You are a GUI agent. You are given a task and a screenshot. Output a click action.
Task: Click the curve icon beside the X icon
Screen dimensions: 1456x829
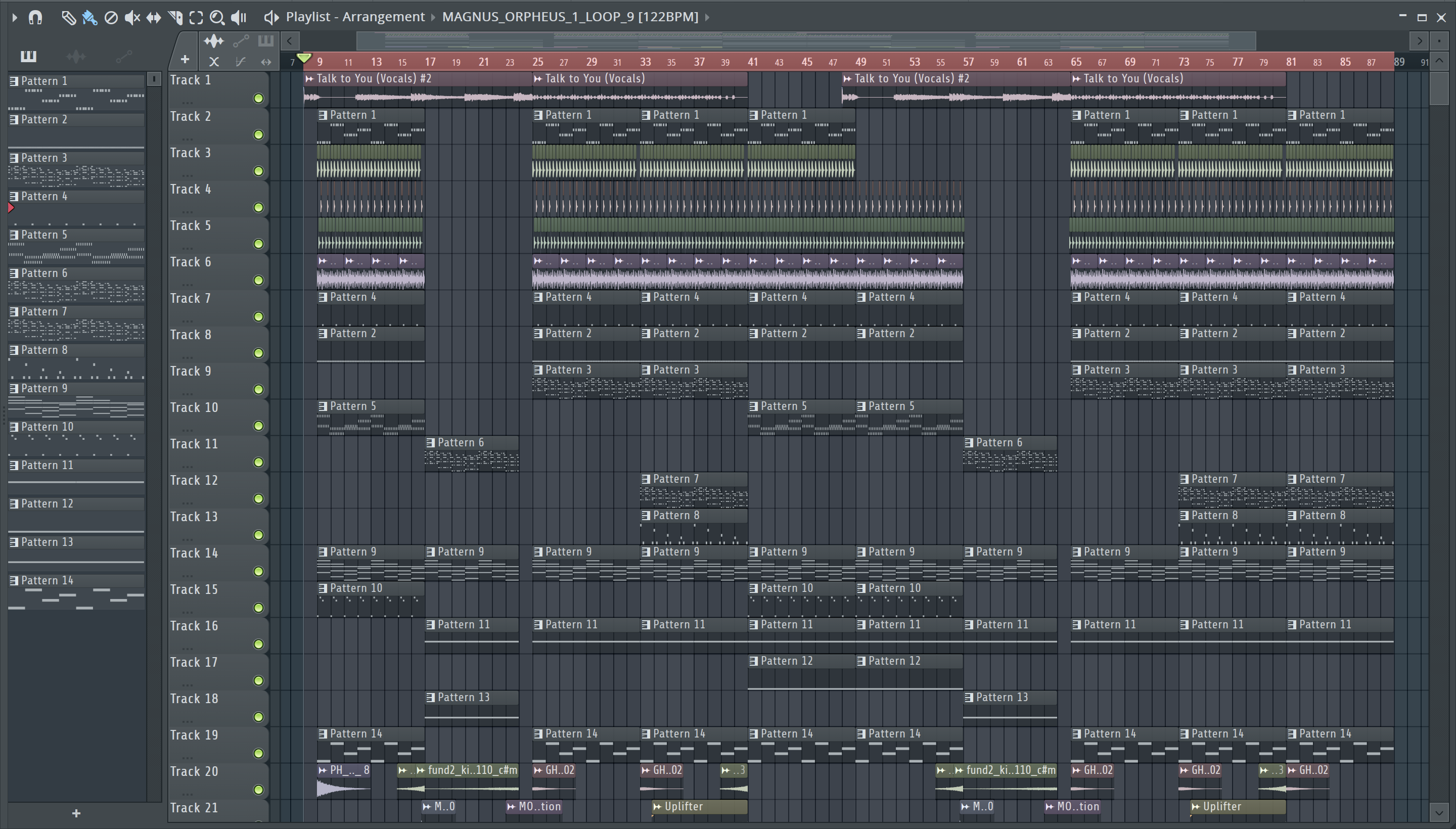pyautogui.click(x=240, y=62)
